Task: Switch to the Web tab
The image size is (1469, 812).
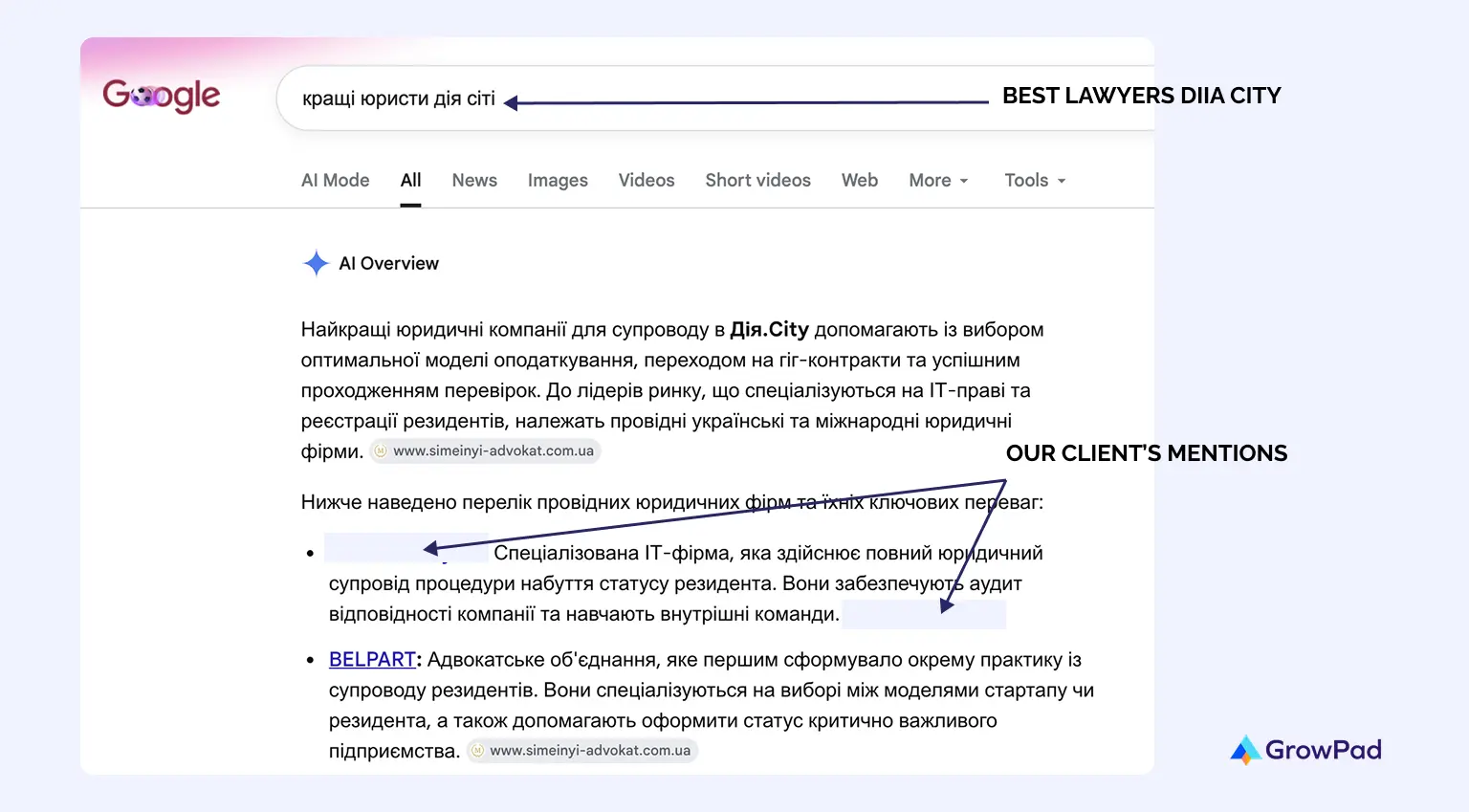Action: click(860, 180)
